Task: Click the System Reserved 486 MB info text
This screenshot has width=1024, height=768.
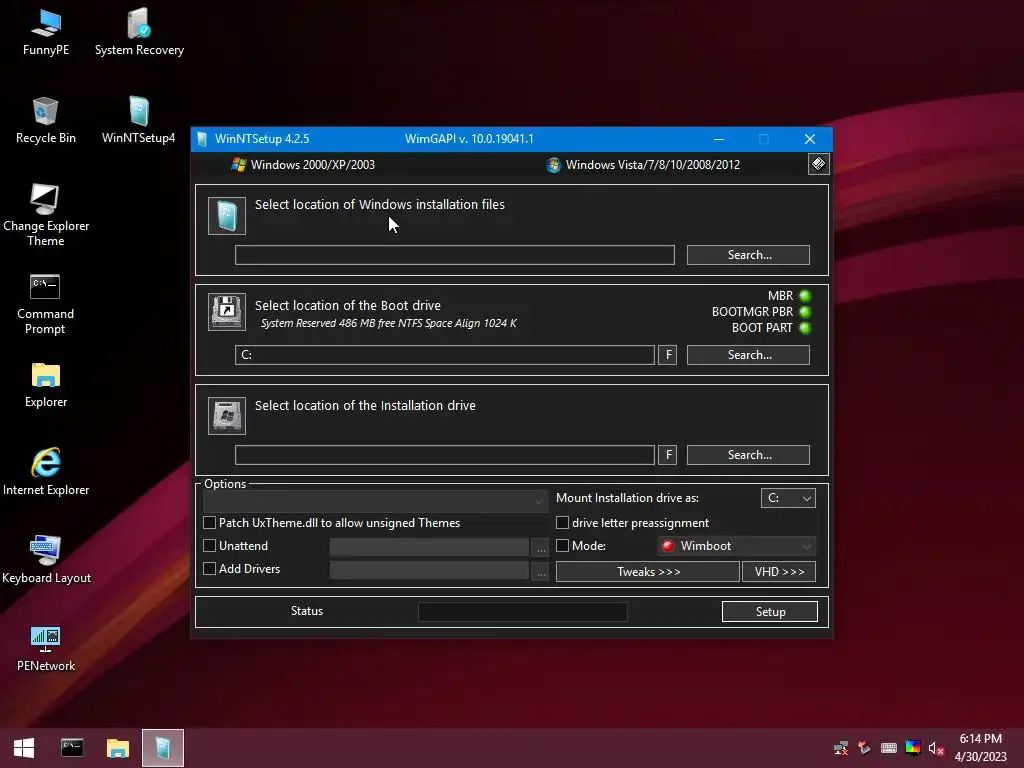Action: point(389,323)
